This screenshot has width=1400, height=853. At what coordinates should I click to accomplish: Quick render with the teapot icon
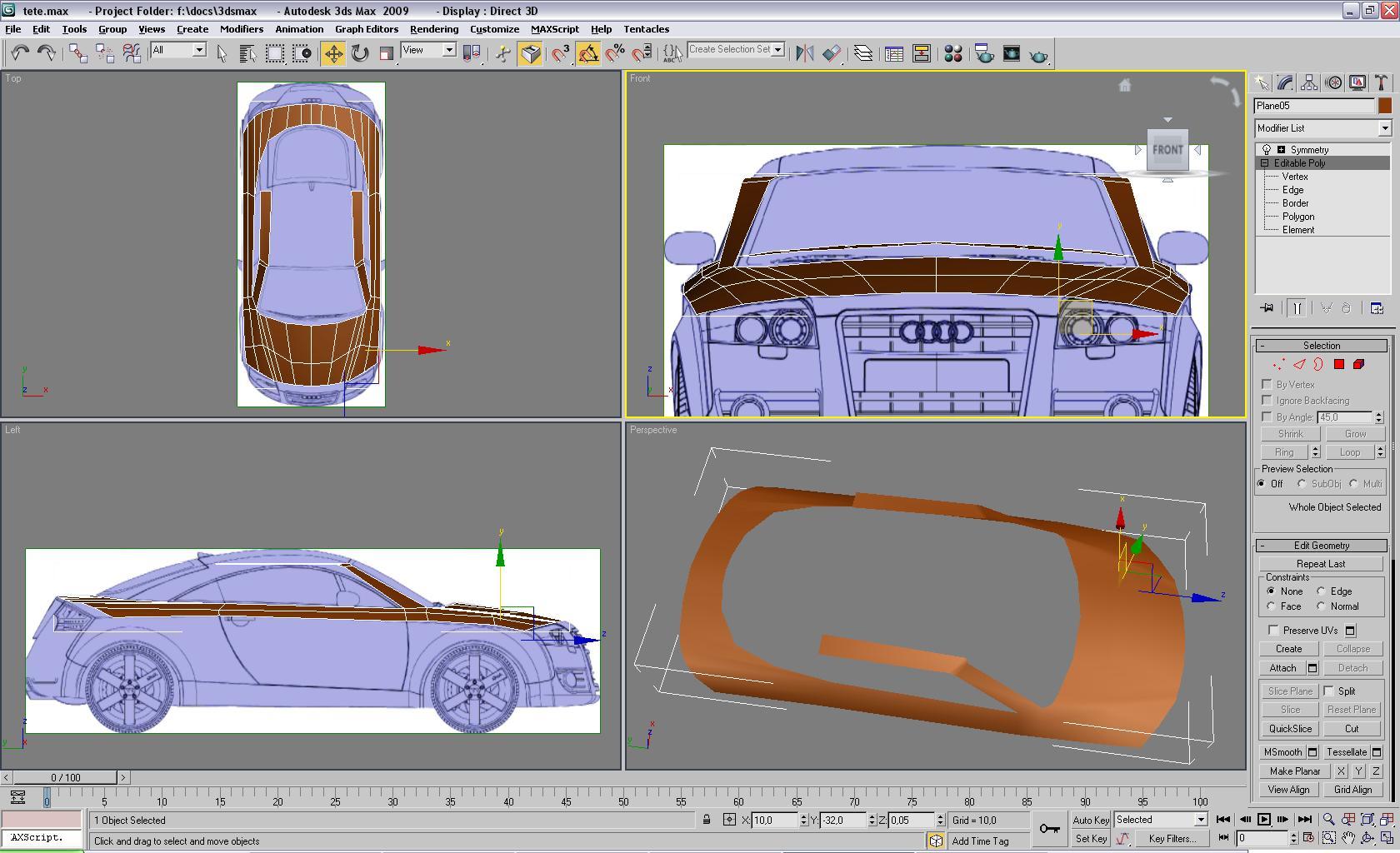coord(1039,53)
